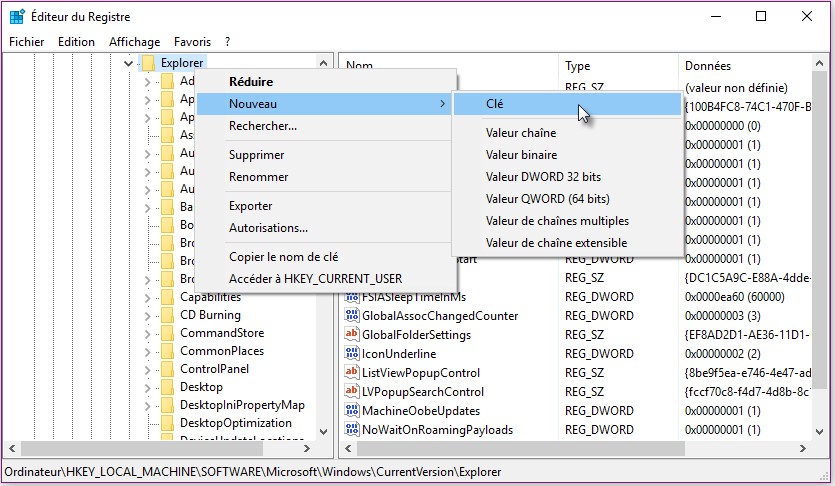Click the ListViewPopupControl string value icon
Image resolution: width=835 pixels, height=486 pixels.
352,373
